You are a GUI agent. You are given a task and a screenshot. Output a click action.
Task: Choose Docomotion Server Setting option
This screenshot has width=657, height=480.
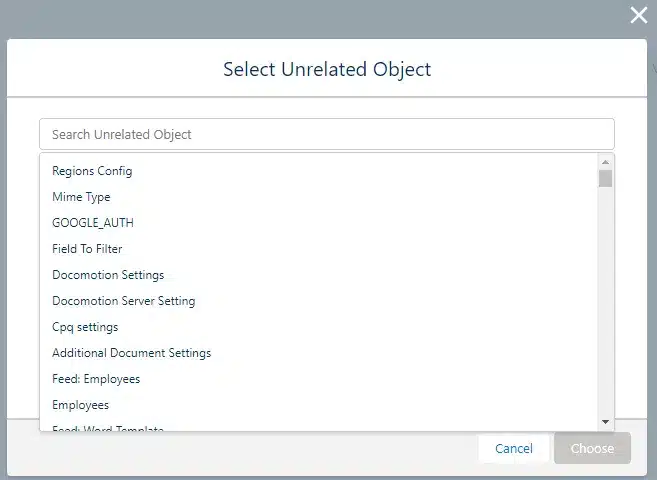[x=123, y=301]
